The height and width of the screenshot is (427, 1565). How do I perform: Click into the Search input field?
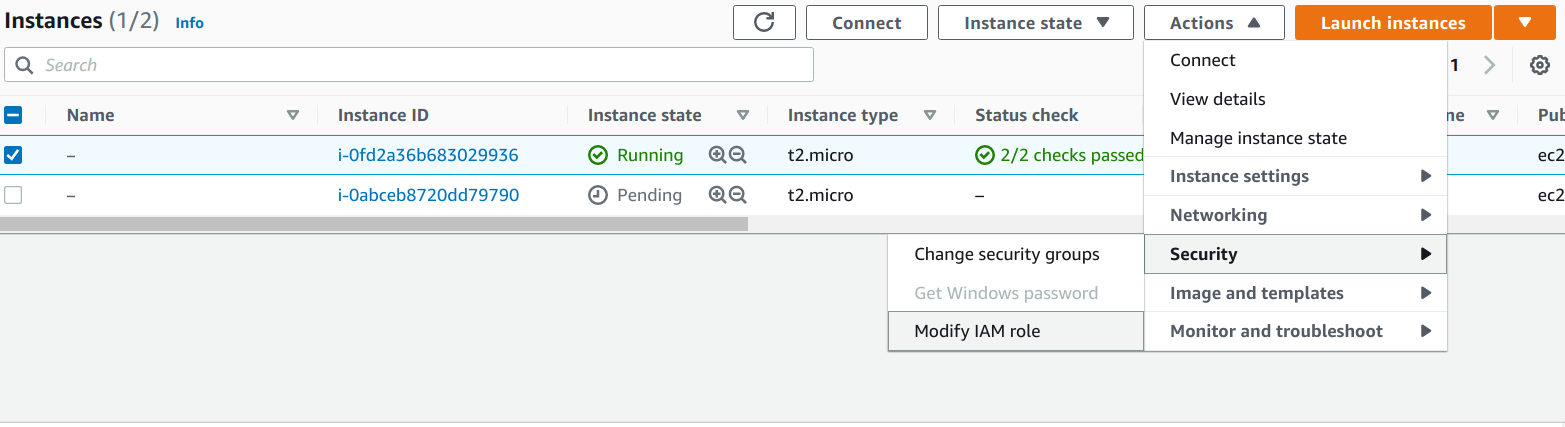point(409,65)
